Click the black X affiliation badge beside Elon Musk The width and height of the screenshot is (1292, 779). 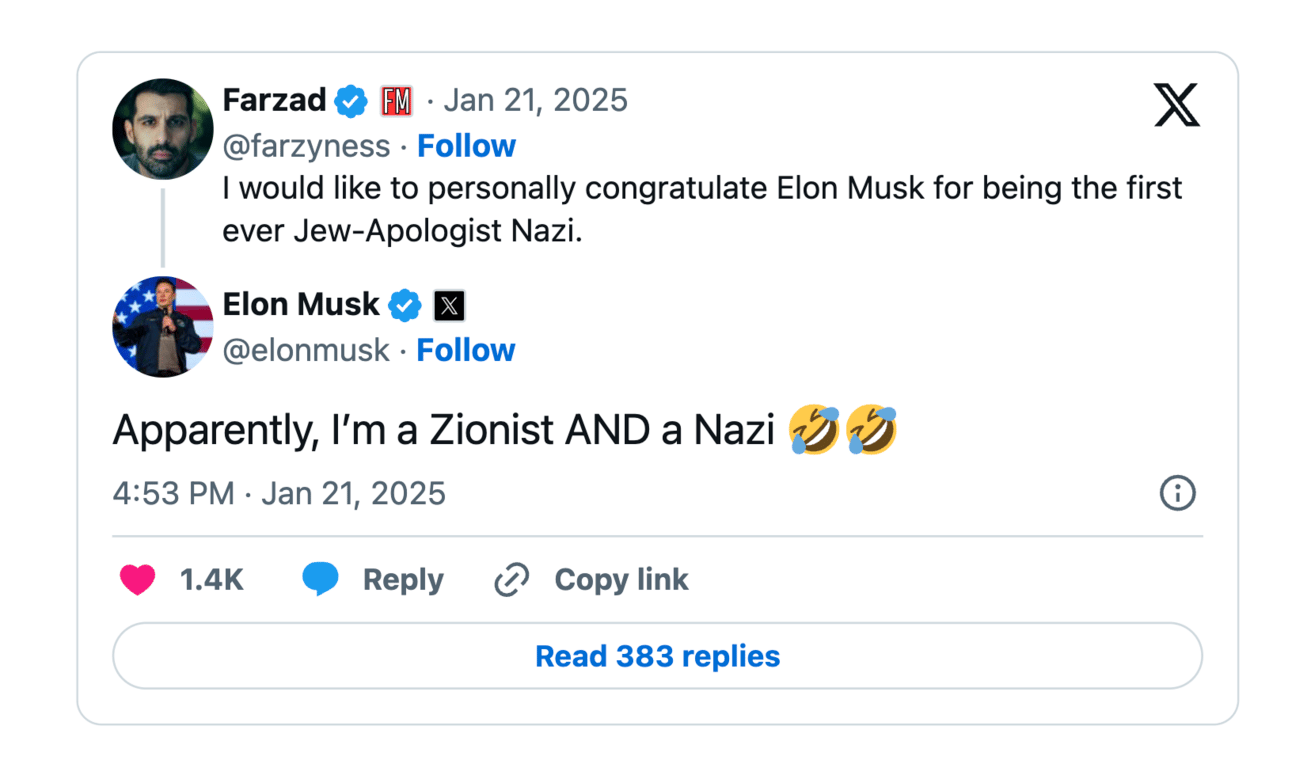(x=449, y=306)
